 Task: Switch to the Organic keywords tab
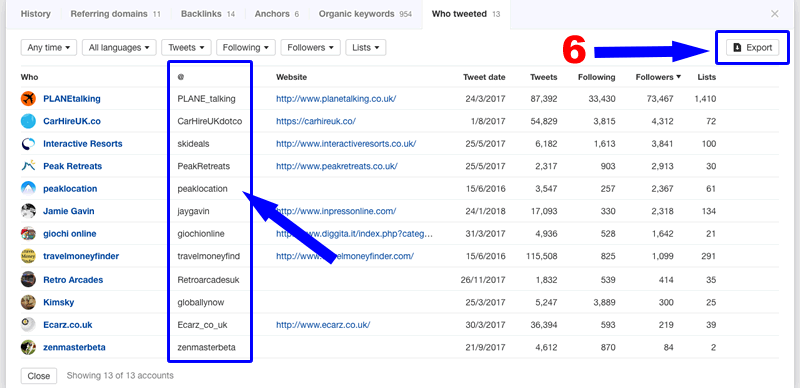[365, 14]
